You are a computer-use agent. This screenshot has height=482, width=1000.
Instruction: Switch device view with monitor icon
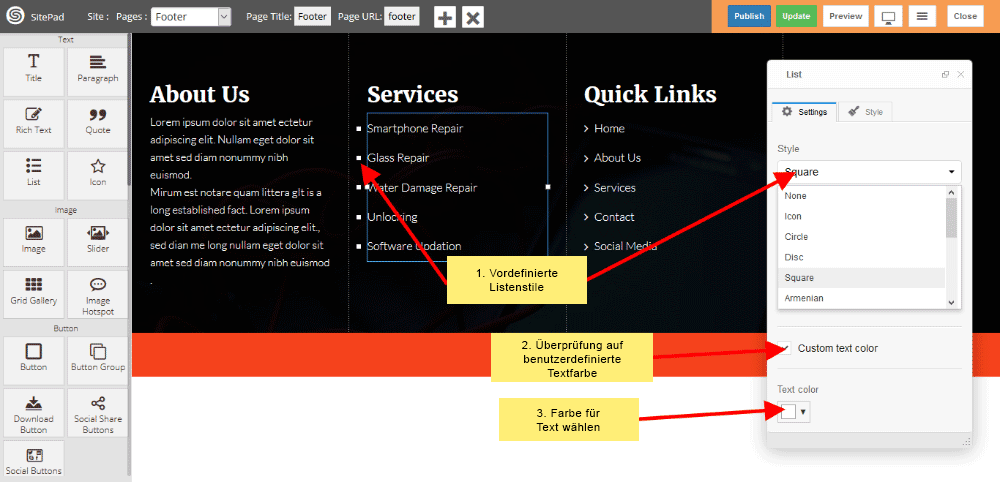click(888, 17)
